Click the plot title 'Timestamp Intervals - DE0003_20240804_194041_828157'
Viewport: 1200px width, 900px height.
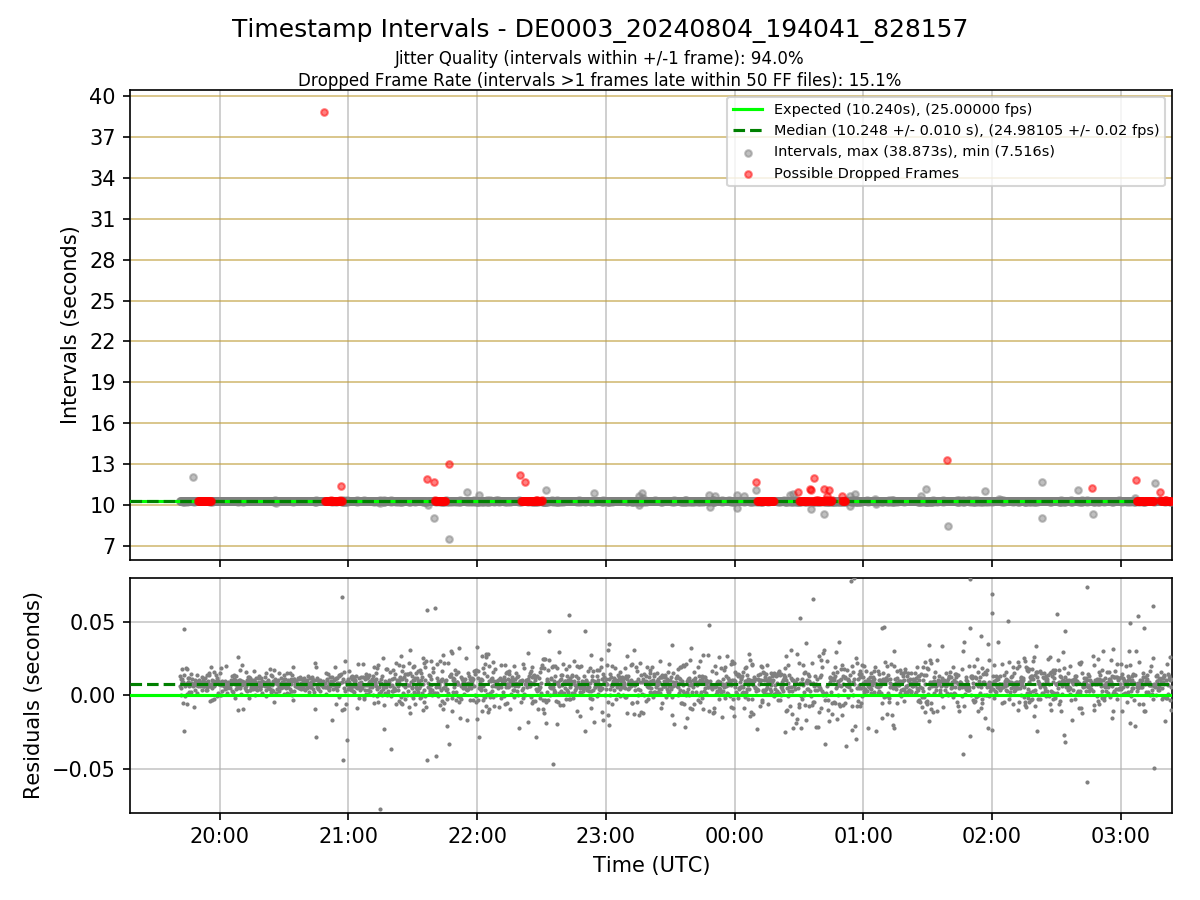600,29
